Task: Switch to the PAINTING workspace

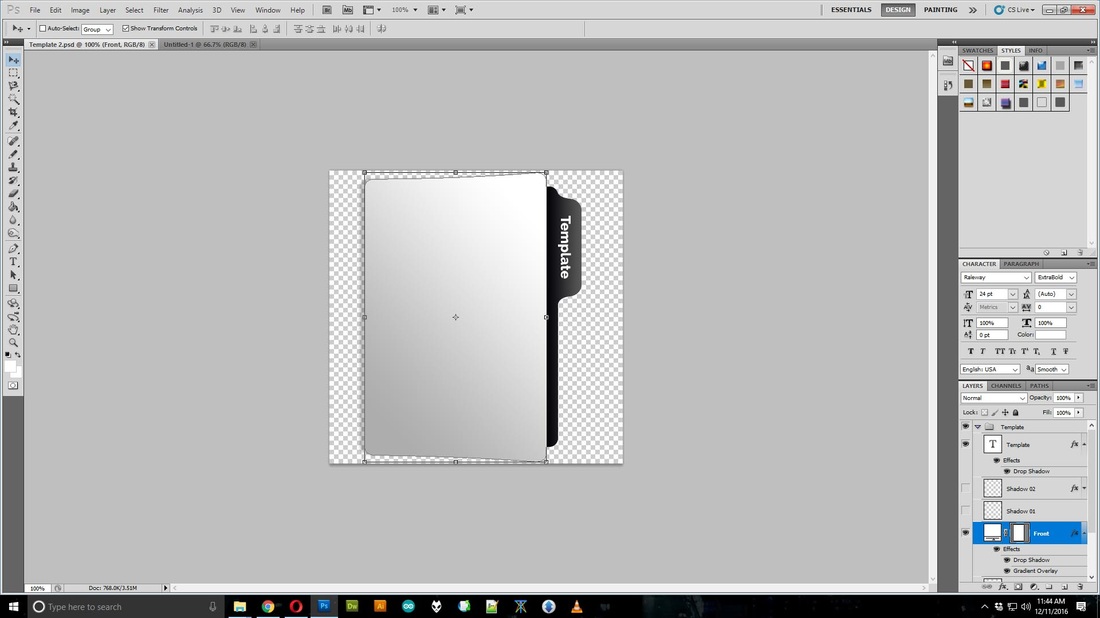Action: coord(941,9)
